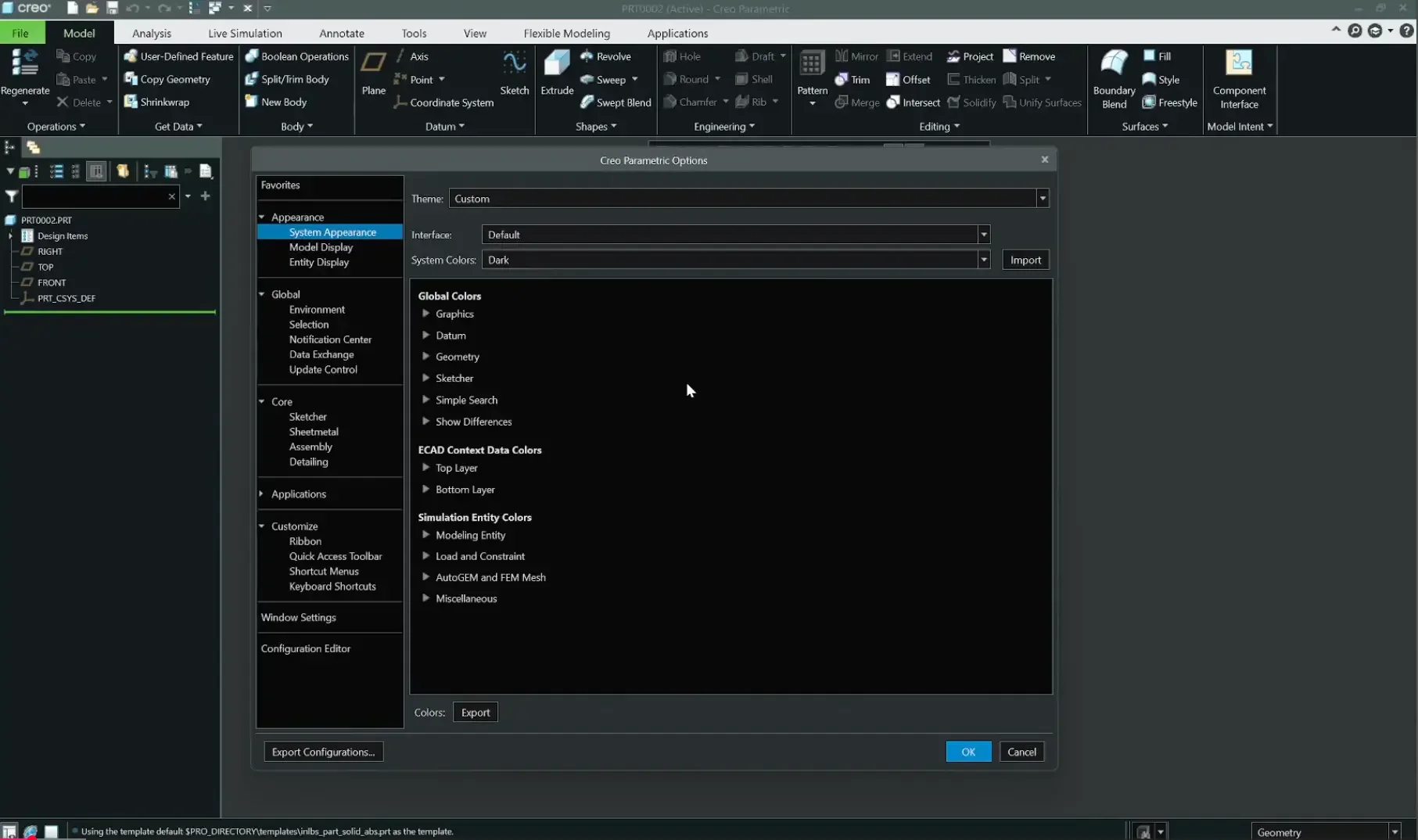Select Entity Display in options list
This screenshot has height=840, width=1418.
[x=318, y=262]
